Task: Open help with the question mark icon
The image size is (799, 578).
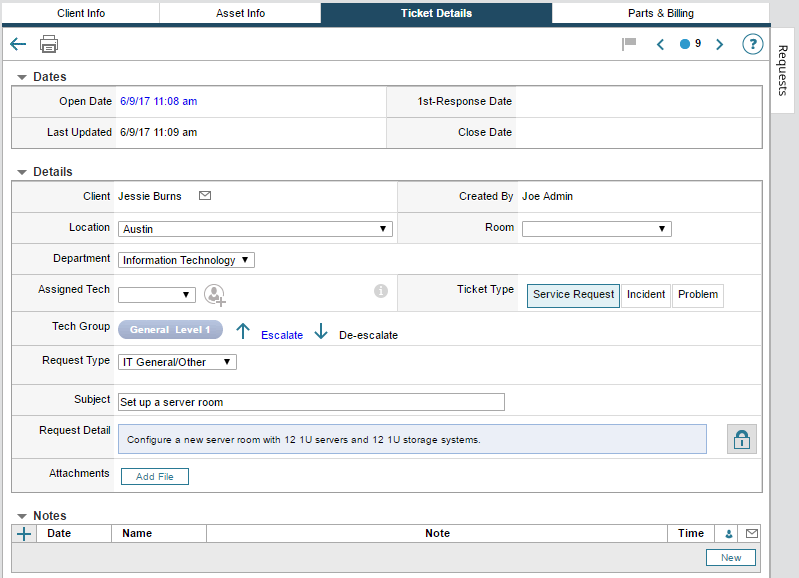Action: [752, 44]
